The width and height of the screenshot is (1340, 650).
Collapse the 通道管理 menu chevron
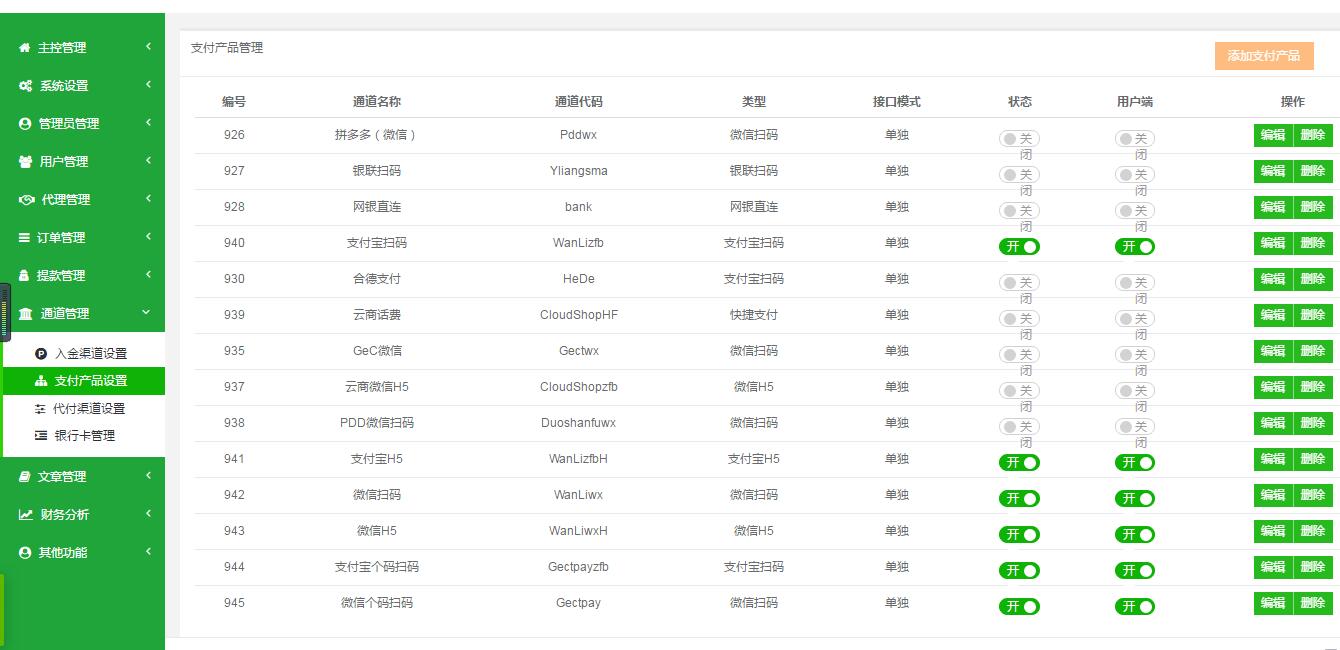coord(147,313)
